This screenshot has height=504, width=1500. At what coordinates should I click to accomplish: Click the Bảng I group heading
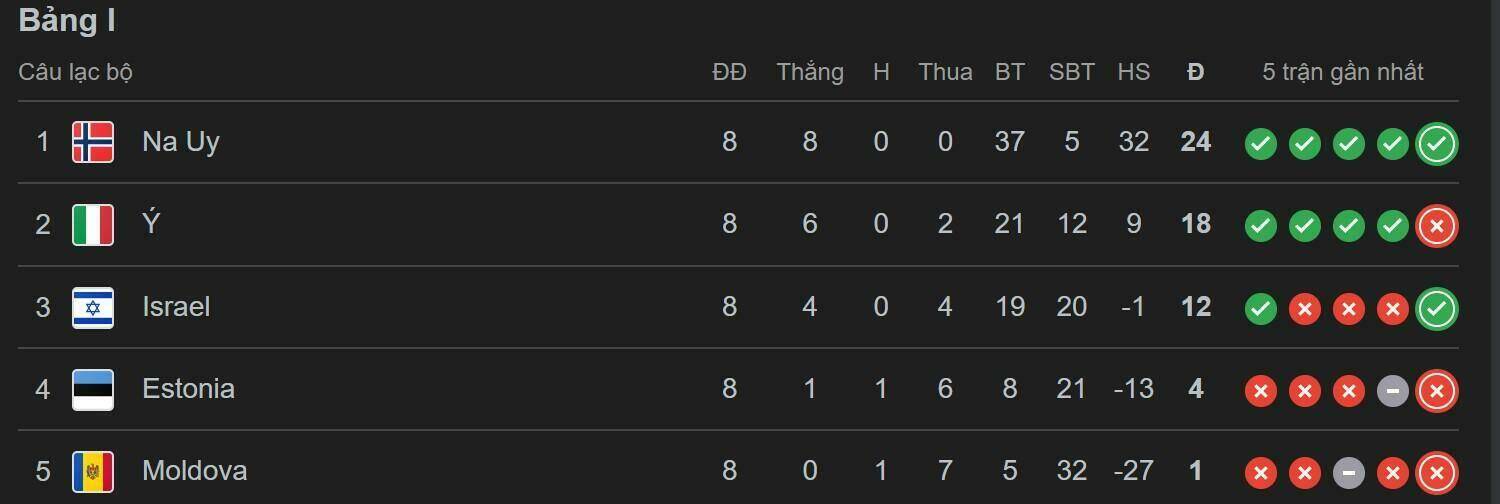[x=66, y=21]
